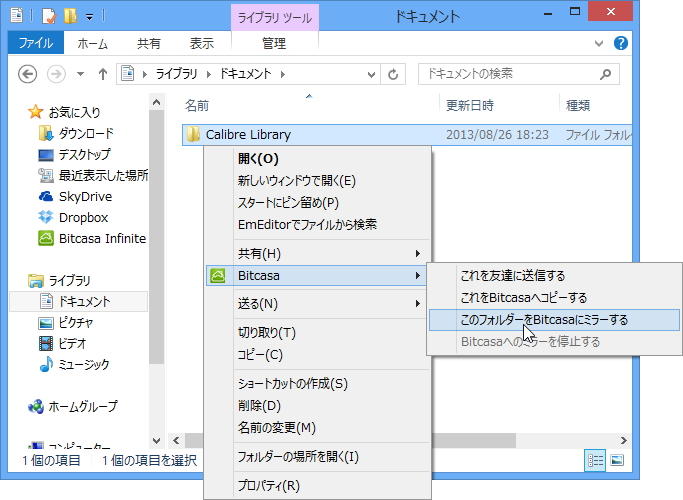The width and height of the screenshot is (683, 500).
Task: Click ライブラリ in the address breadcrumb
Action: (176, 74)
